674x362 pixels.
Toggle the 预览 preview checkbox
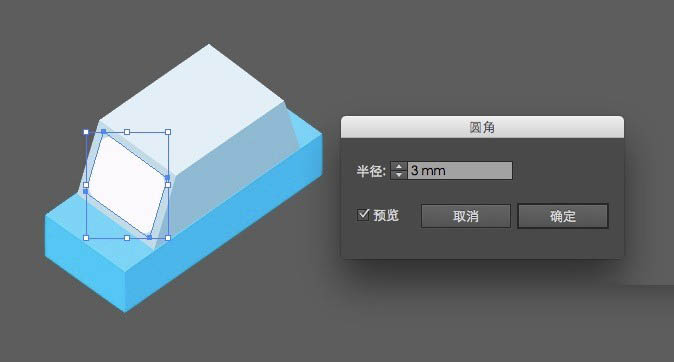point(363,215)
